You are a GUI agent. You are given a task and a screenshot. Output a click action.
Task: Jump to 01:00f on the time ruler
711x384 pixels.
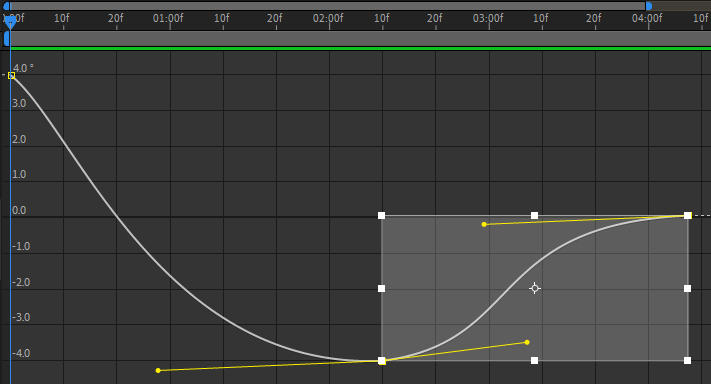click(168, 18)
